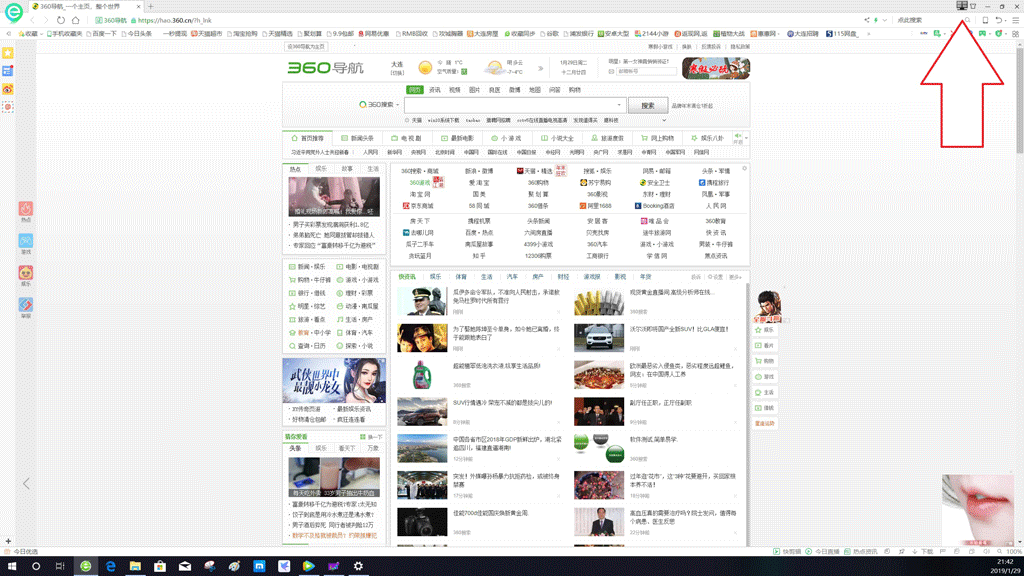Open the 苏宁易购 site link
Screen dimensions: 1024x576
[596, 183]
